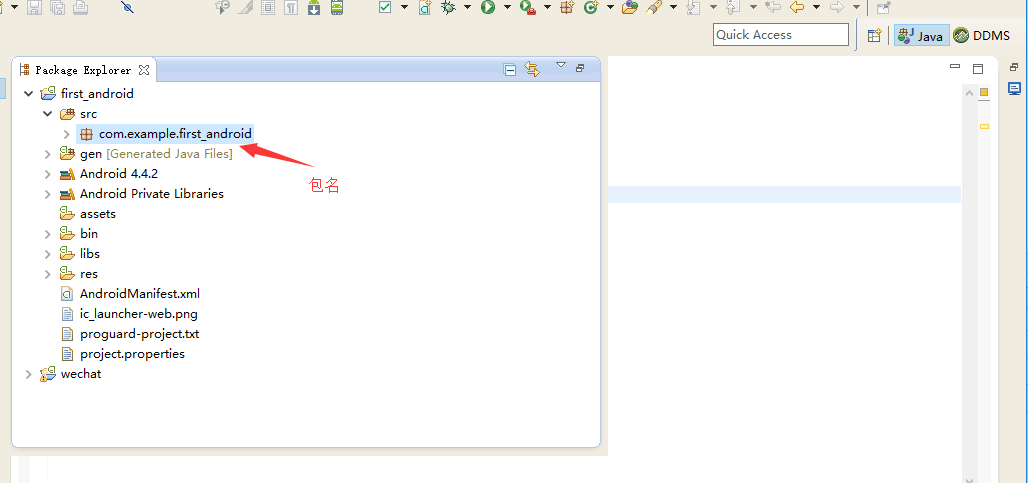Collapse the src folder node
This screenshot has height=483, width=1028.
(x=47, y=114)
